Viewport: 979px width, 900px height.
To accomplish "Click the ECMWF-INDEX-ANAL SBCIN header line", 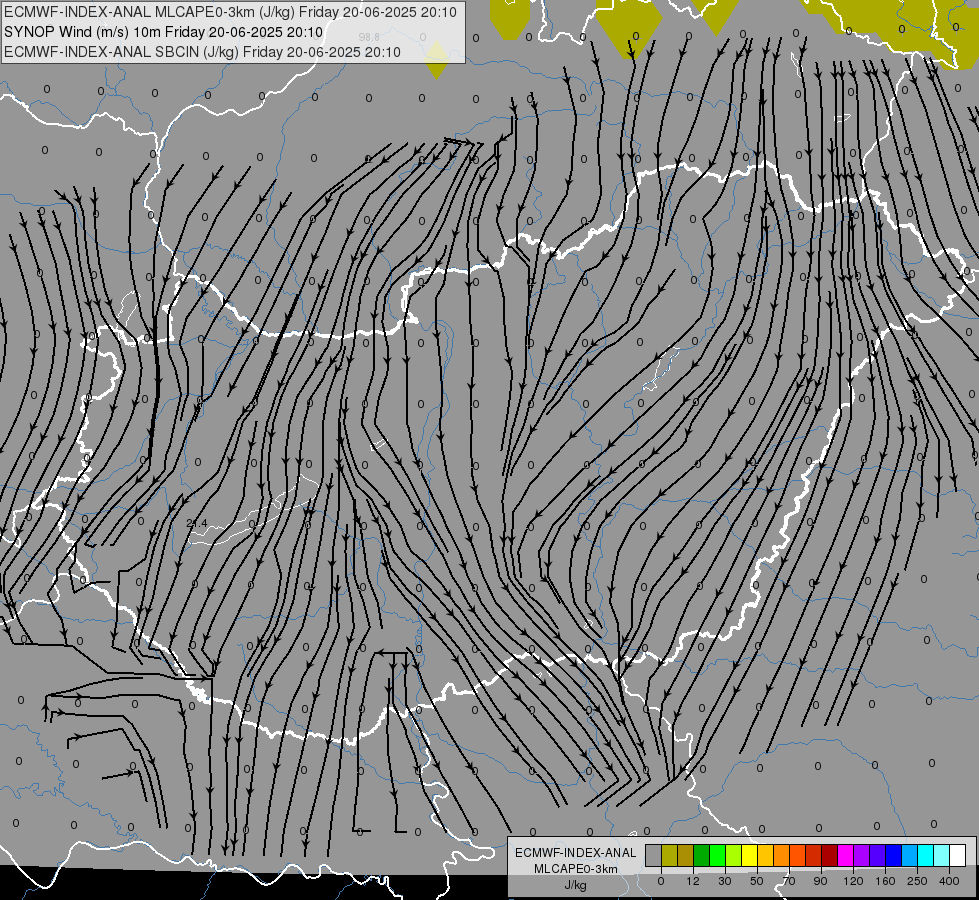I will click(x=202, y=52).
